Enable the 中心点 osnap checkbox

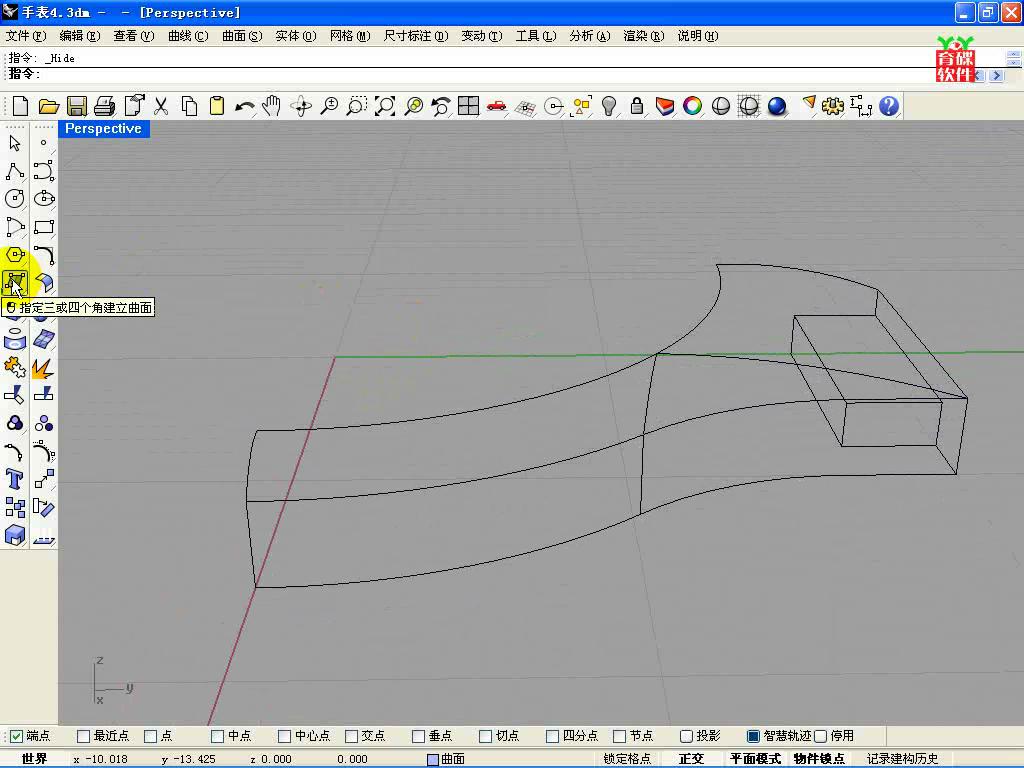click(x=285, y=736)
